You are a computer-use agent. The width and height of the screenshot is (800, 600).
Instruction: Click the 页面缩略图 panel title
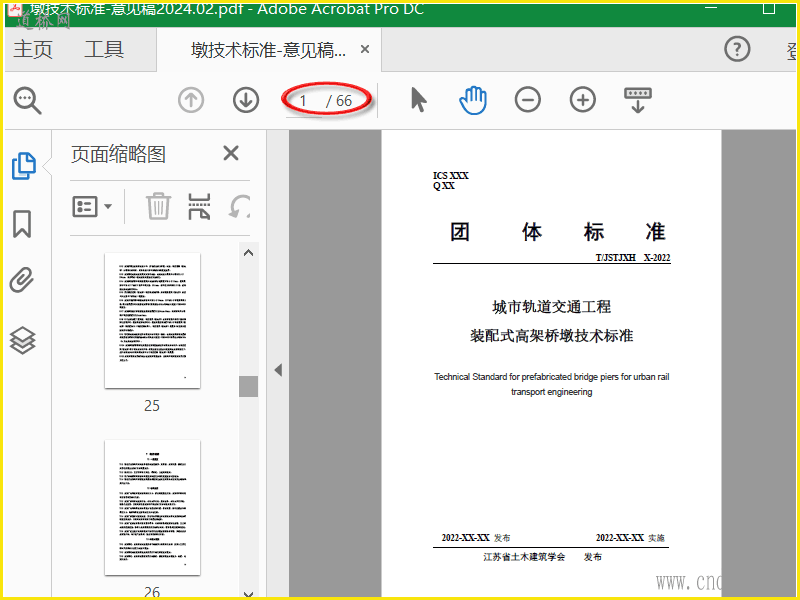(x=118, y=154)
